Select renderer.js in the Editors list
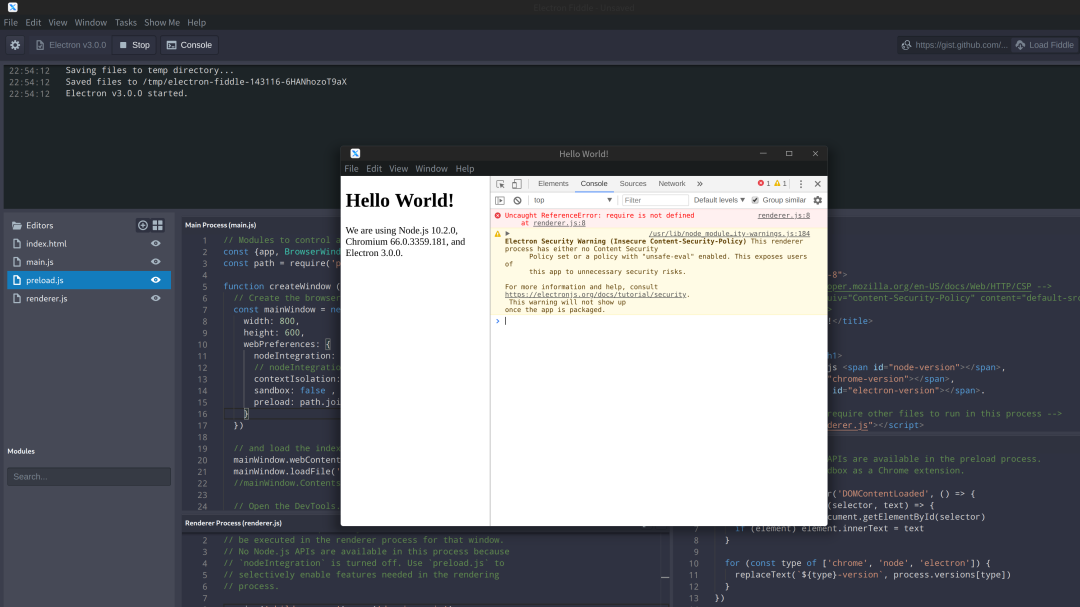The image size is (1080, 607). (89, 298)
